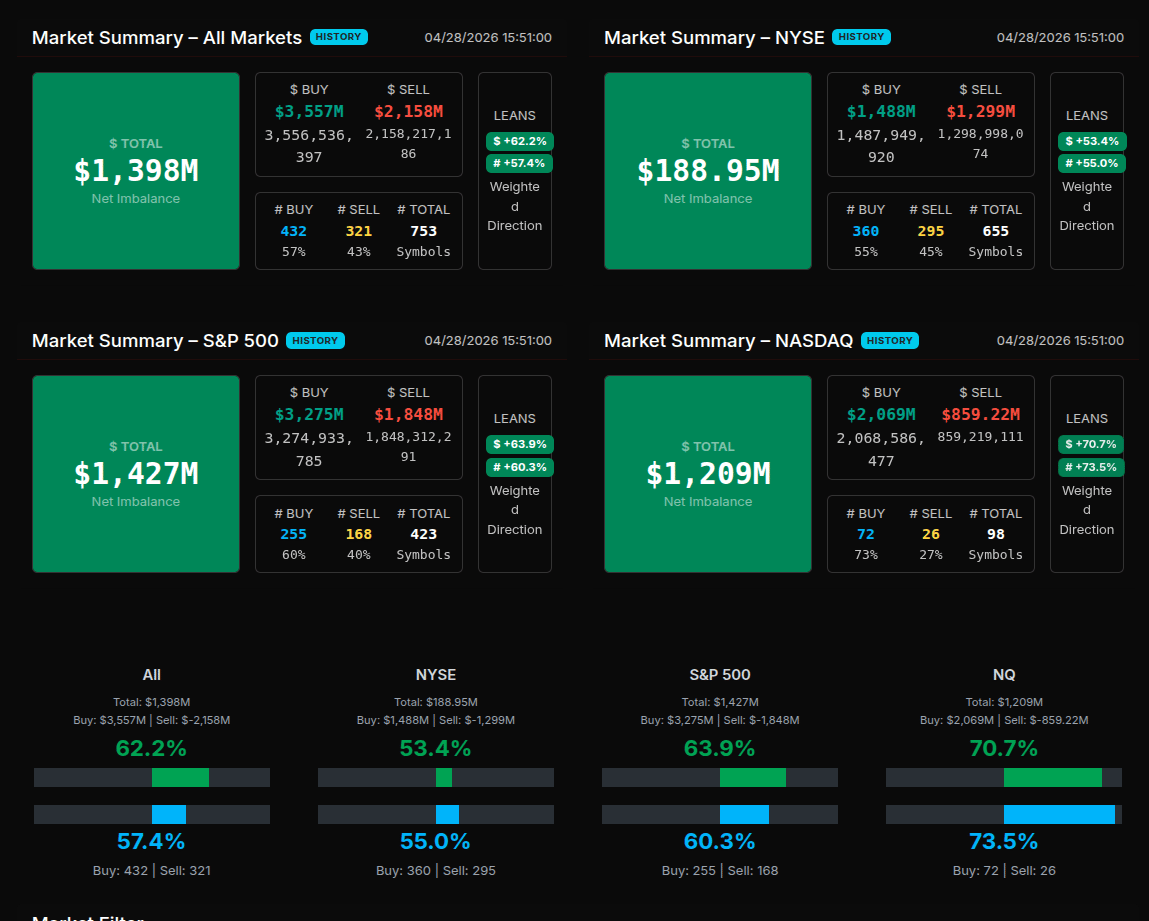Click the # +55.0% NYSE lean badge

1091,163
